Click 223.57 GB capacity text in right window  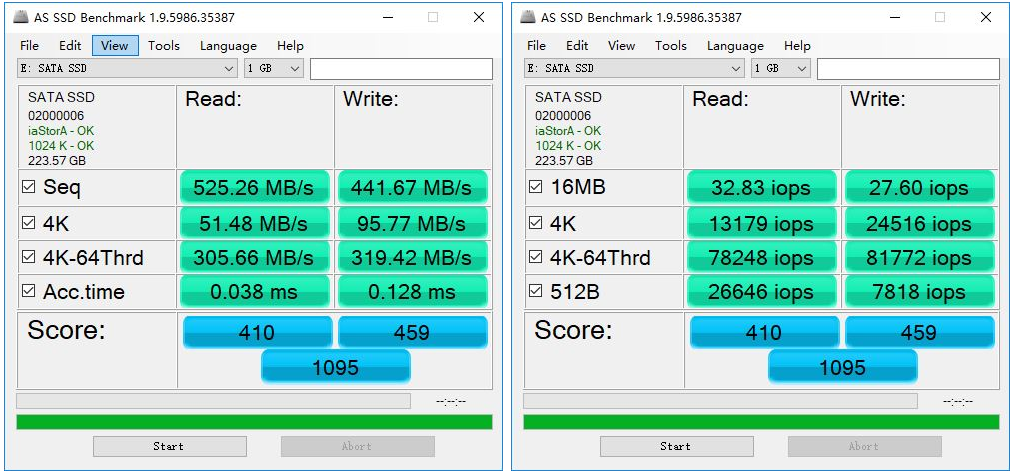coord(564,160)
